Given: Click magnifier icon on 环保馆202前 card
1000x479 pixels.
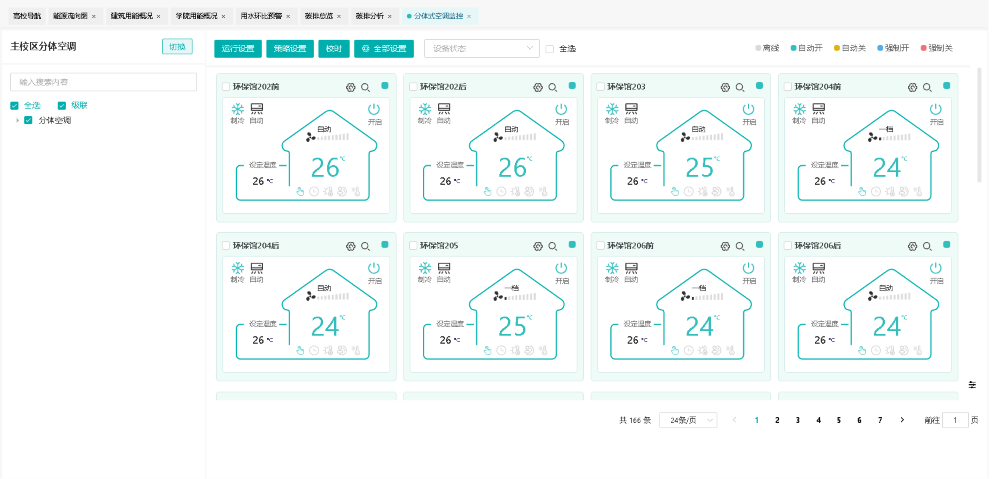Looking at the screenshot, I should (x=365, y=87).
